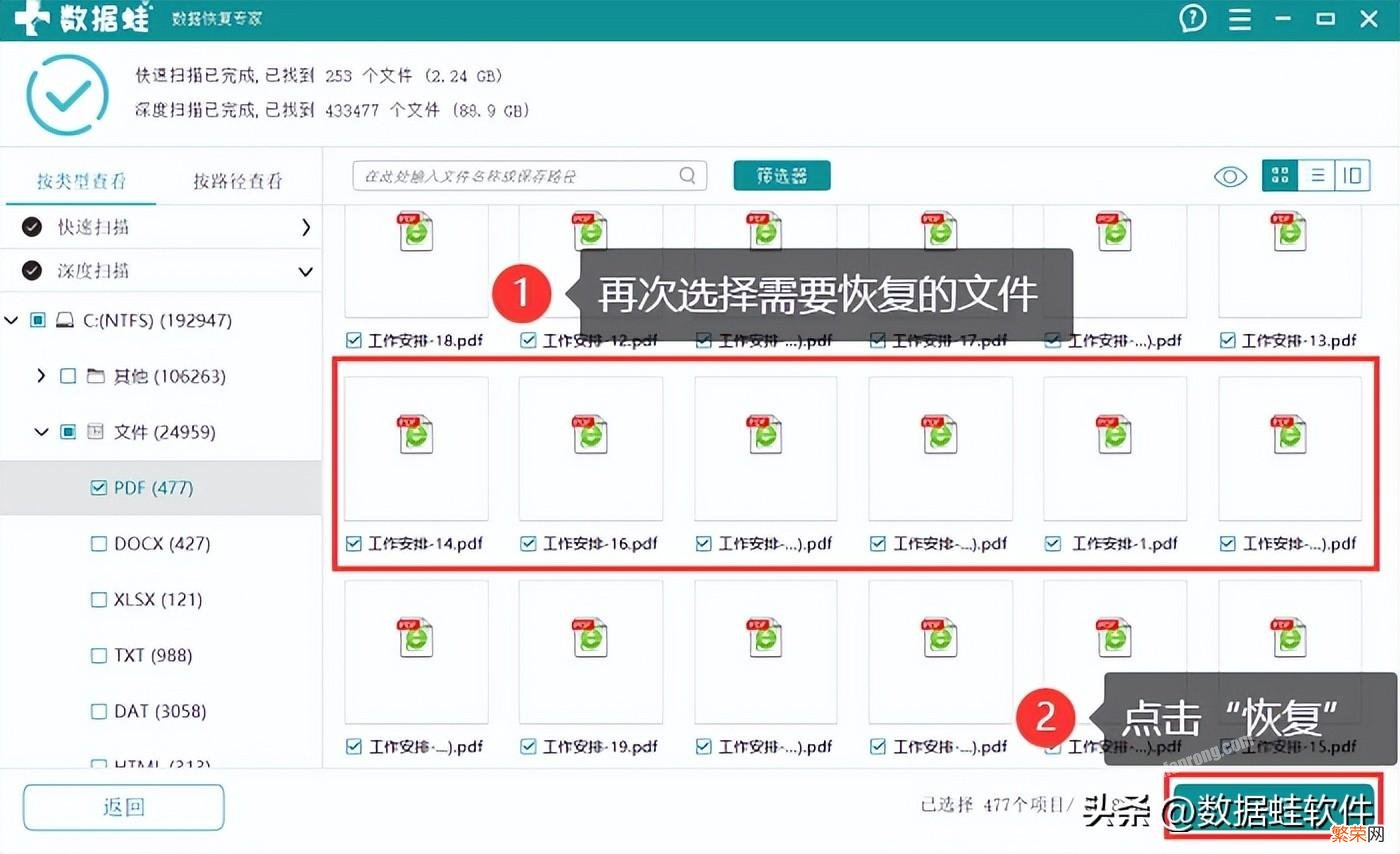Switch to list view layout
The height and width of the screenshot is (854, 1400).
coord(1317,176)
